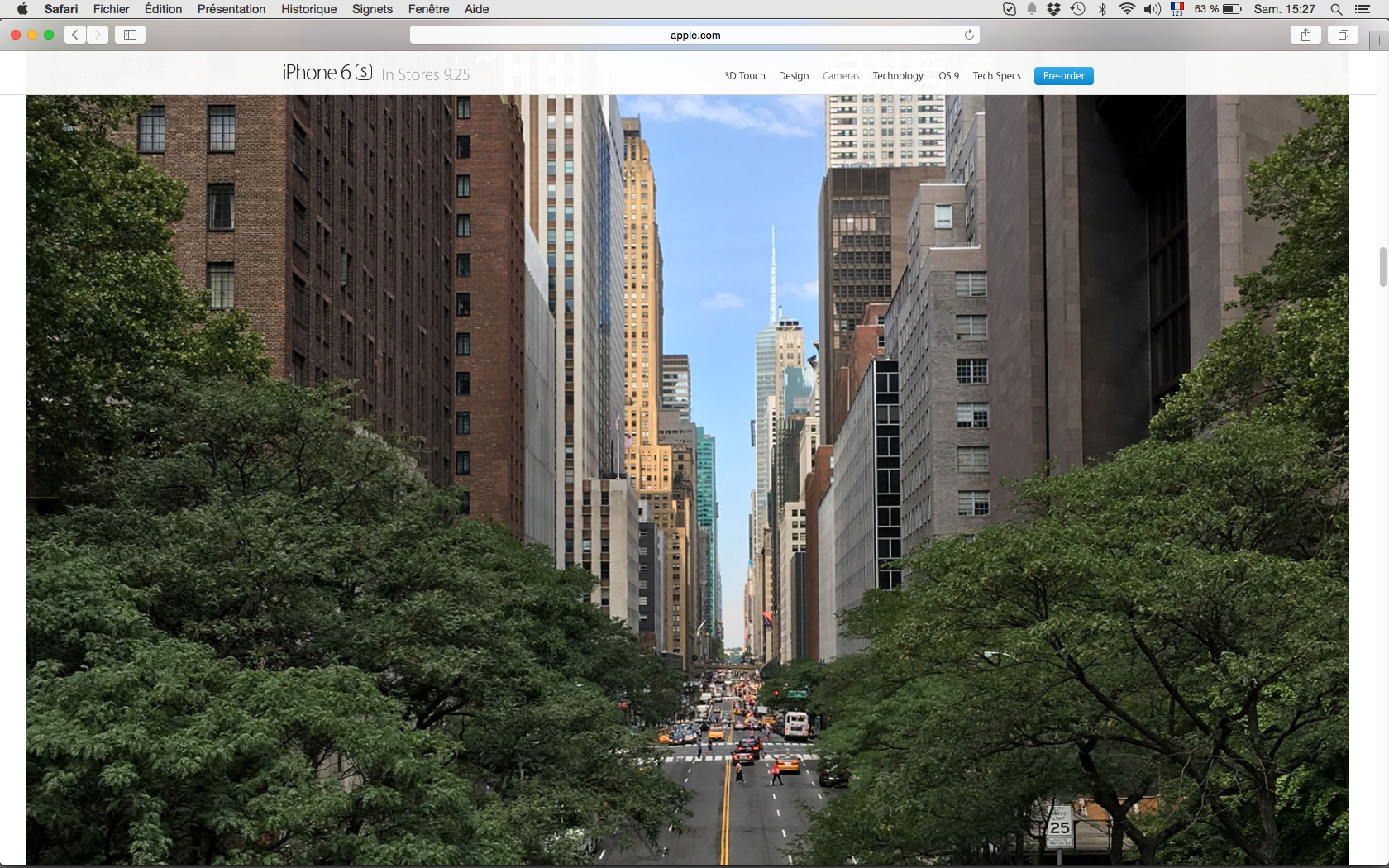Open the Apple menu
The height and width of the screenshot is (868, 1389).
tap(22, 9)
